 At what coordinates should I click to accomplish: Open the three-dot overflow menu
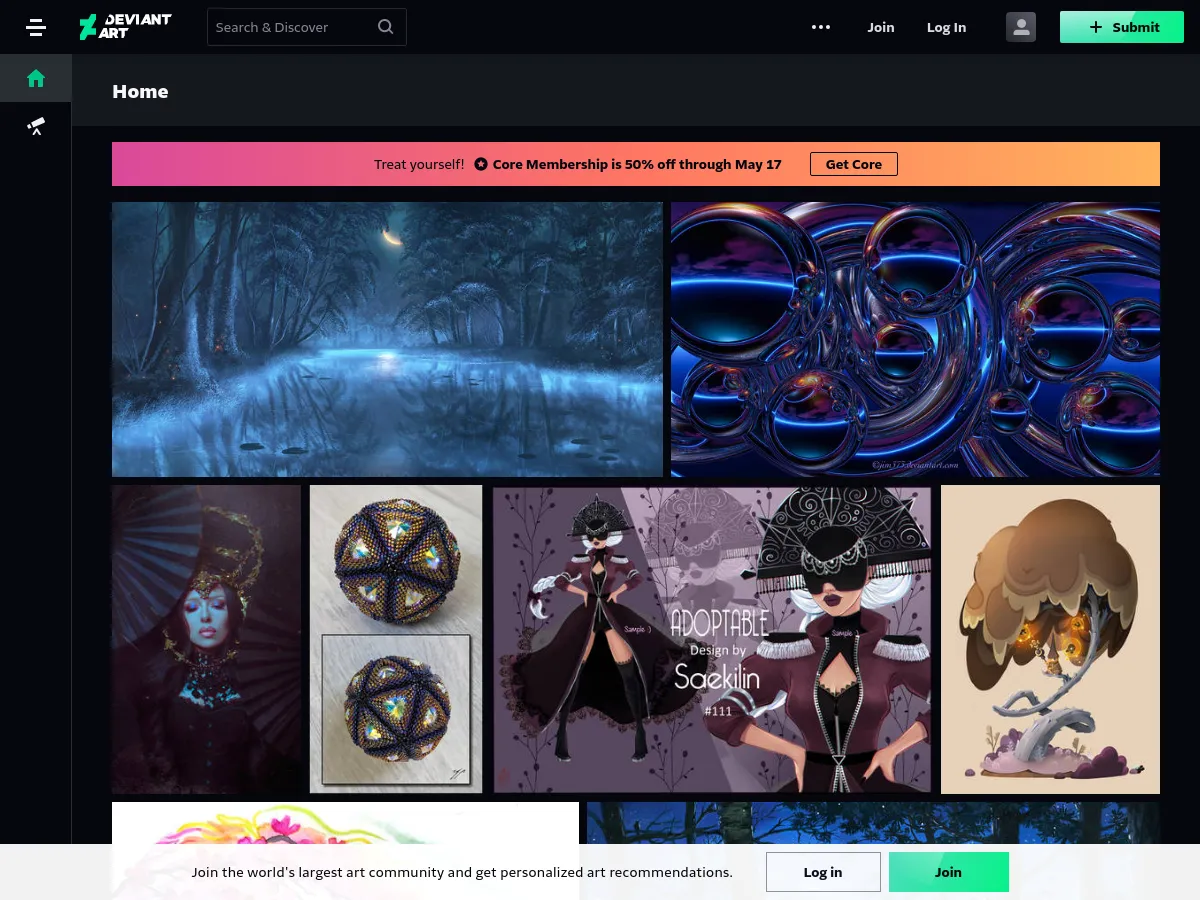pos(821,27)
